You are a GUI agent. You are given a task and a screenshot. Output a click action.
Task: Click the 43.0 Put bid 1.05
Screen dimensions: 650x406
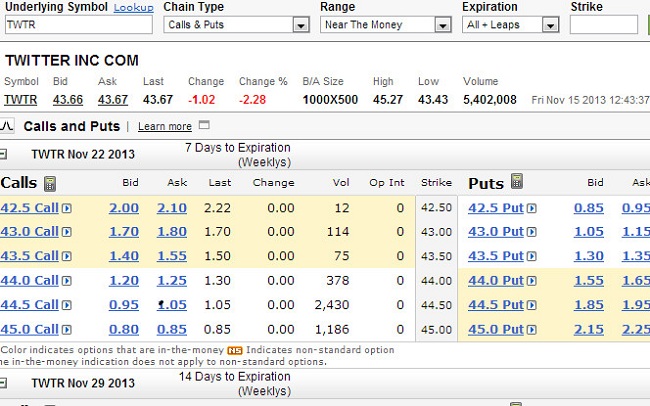tap(589, 231)
